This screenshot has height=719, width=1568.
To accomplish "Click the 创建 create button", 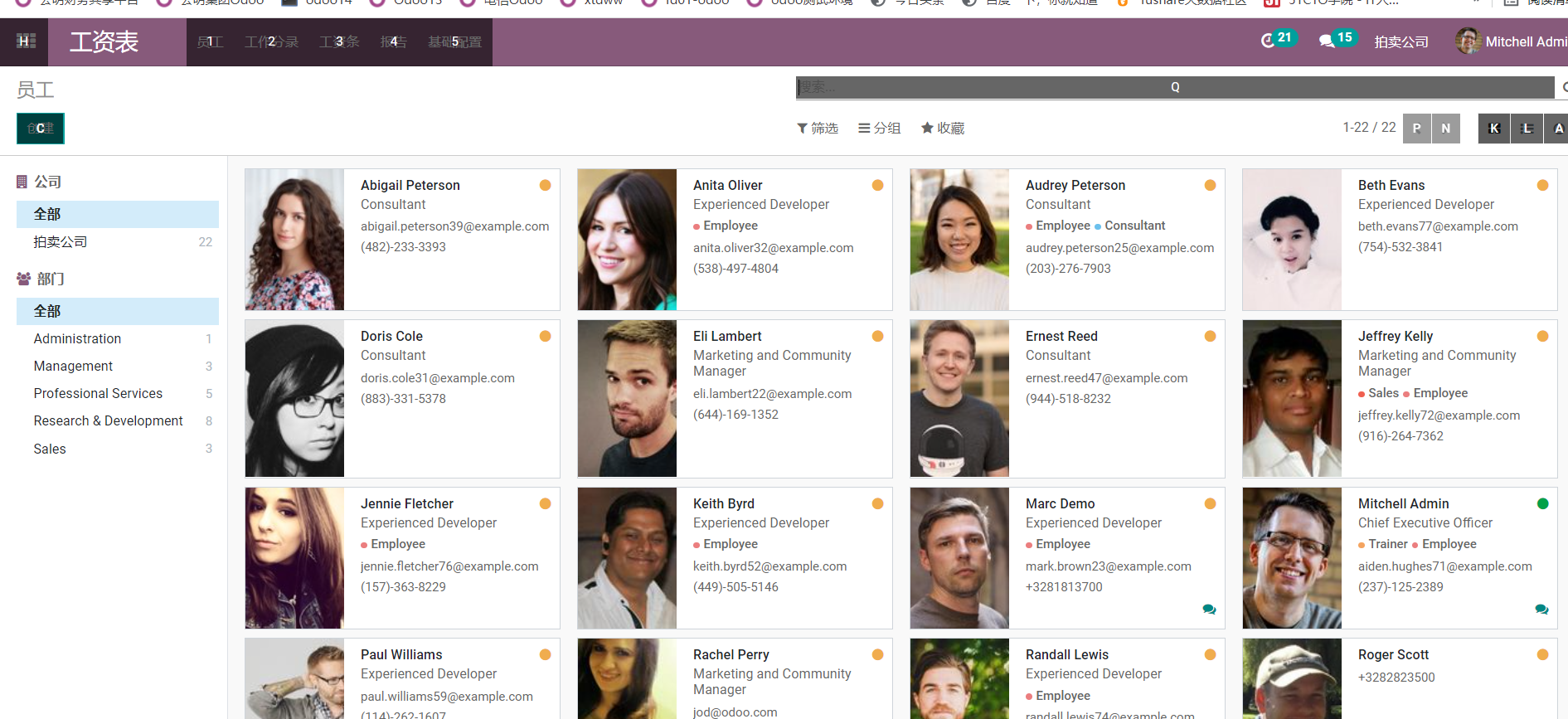I will click(41, 129).
